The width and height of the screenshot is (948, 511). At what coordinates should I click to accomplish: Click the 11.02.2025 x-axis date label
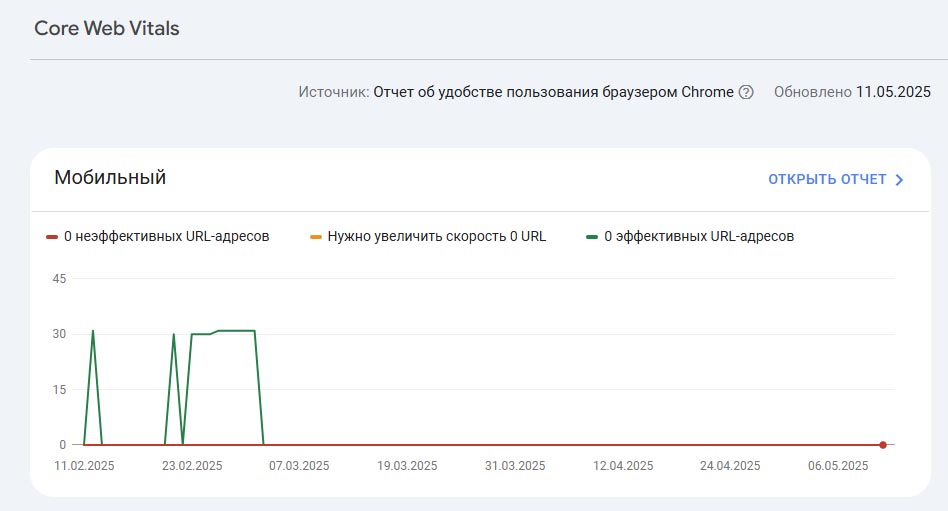click(x=84, y=466)
